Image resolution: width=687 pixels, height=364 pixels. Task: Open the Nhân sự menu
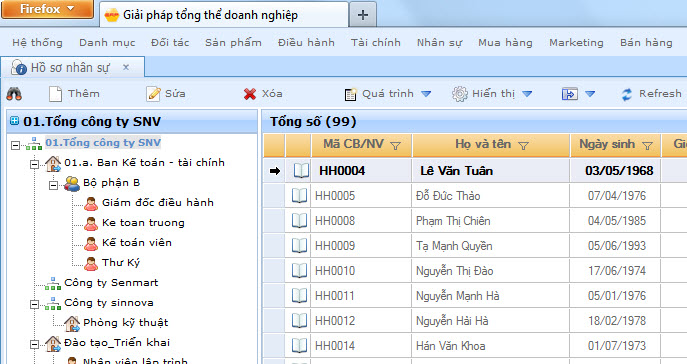[x=439, y=42]
